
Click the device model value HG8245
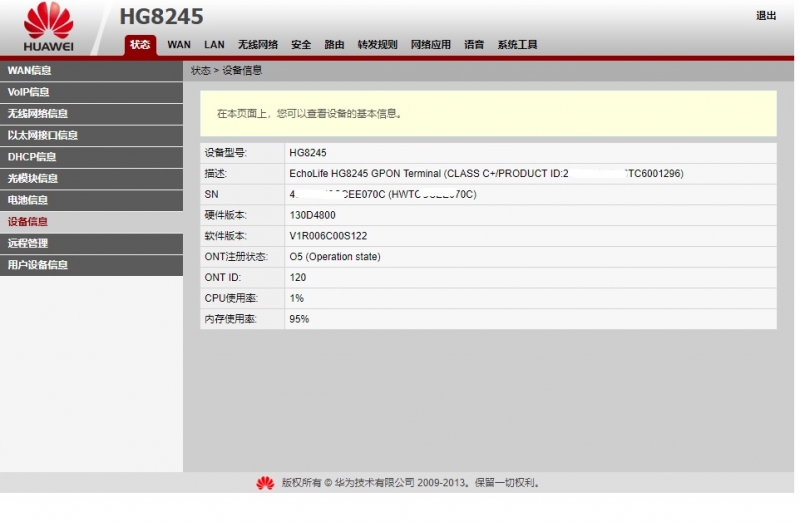coord(308,153)
